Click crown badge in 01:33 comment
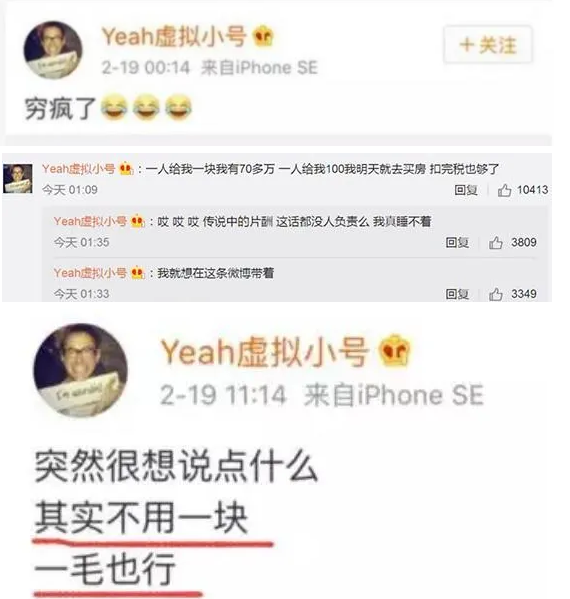570x599 pixels. click(138, 273)
